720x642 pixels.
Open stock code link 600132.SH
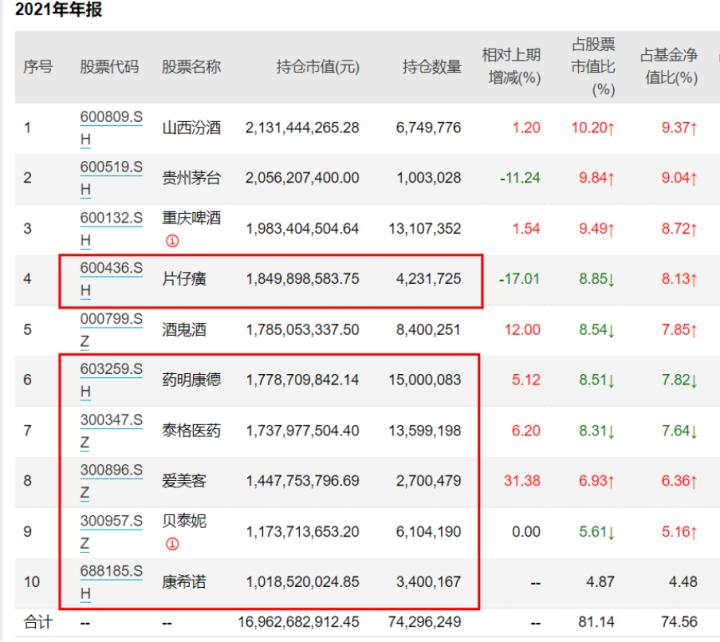tap(111, 229)
